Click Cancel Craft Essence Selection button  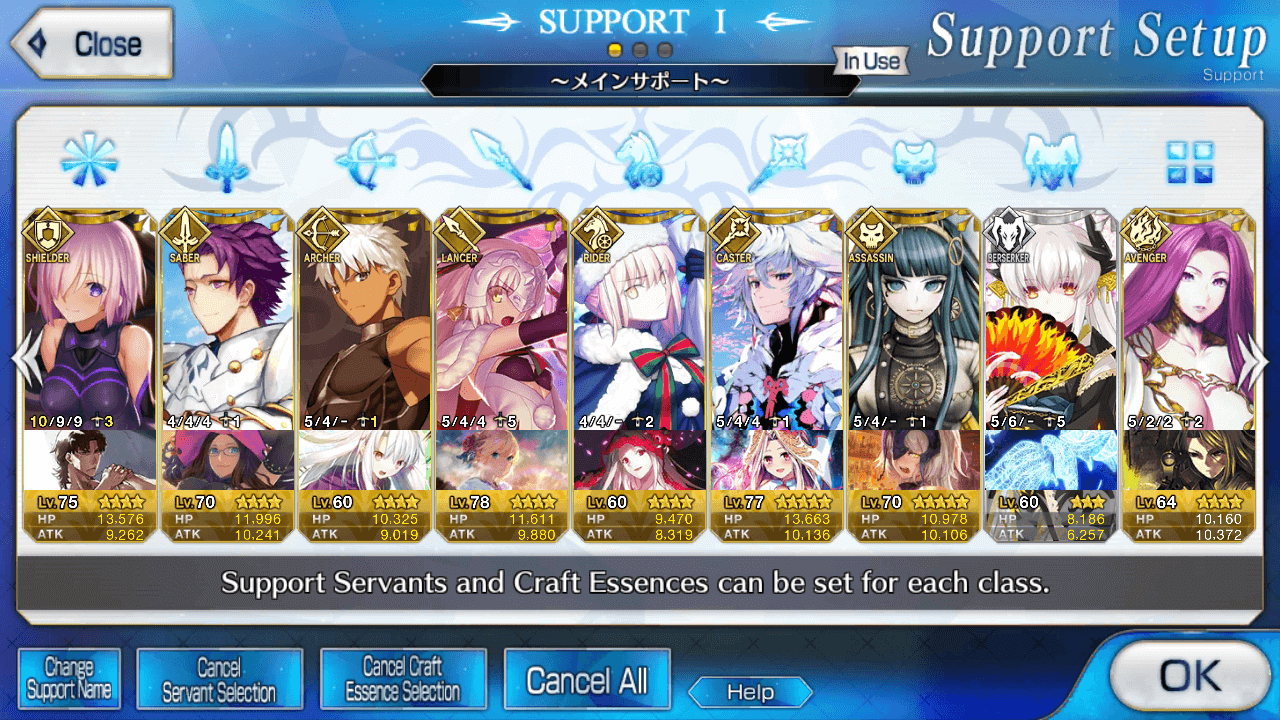pyautogui.click(x=403, y=679)
